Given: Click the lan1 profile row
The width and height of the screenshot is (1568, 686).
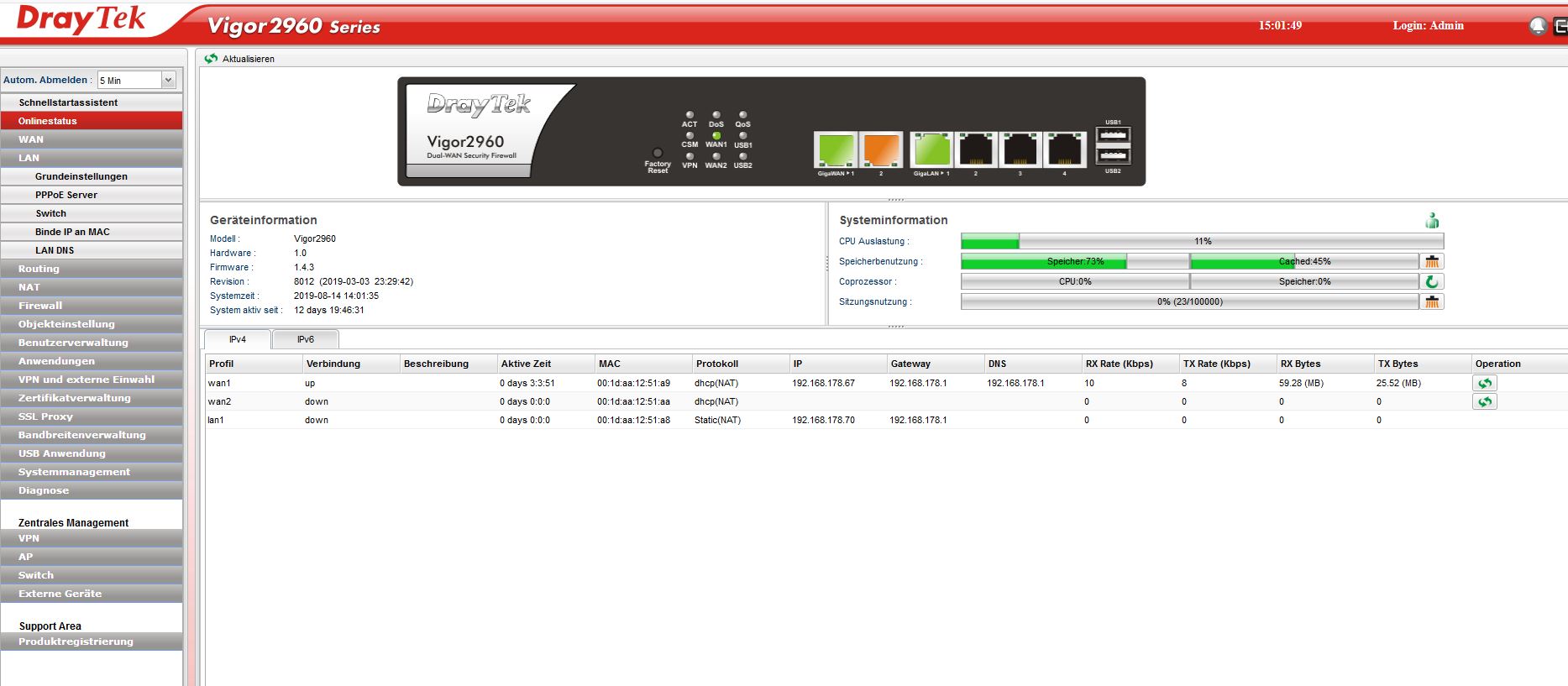Looking at the screenshot, I should pyautogui.click(x=886, y=420).
